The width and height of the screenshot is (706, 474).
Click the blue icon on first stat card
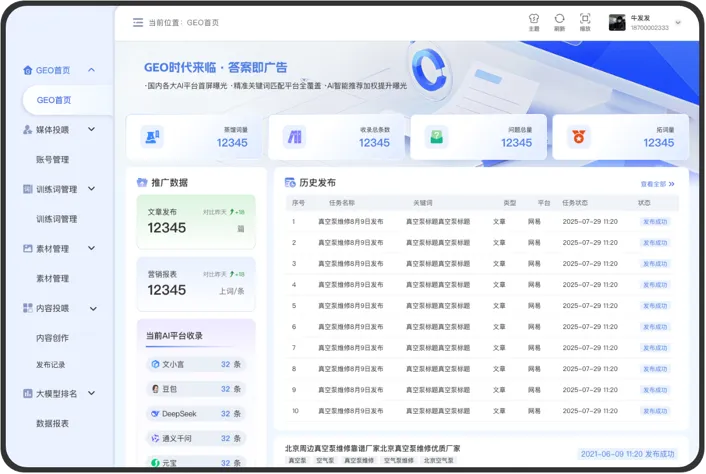[152, 137]
